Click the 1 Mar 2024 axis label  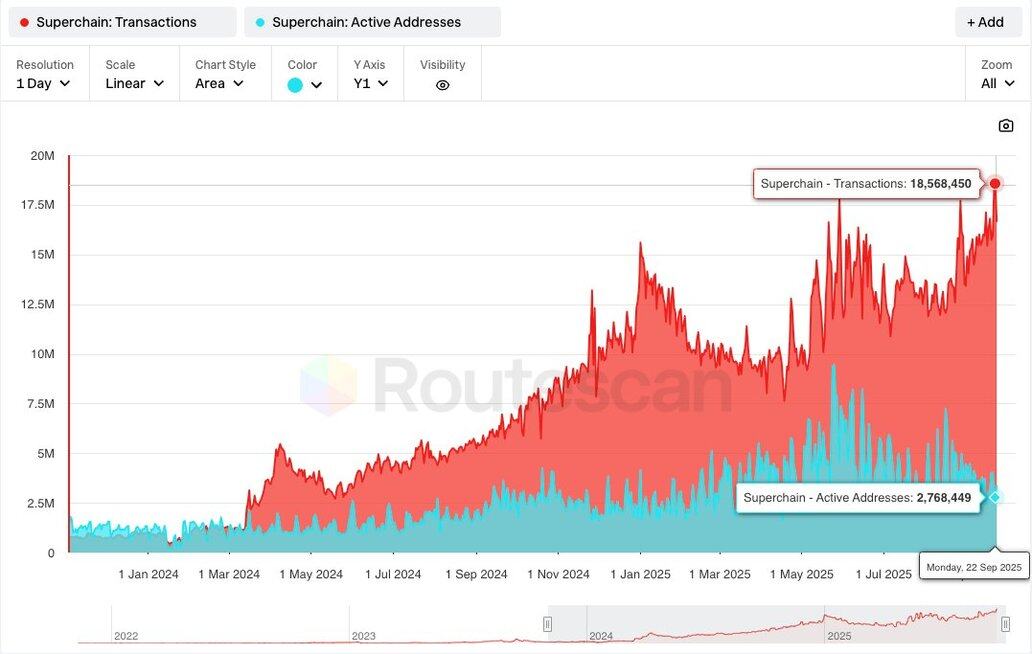[229, 574]
